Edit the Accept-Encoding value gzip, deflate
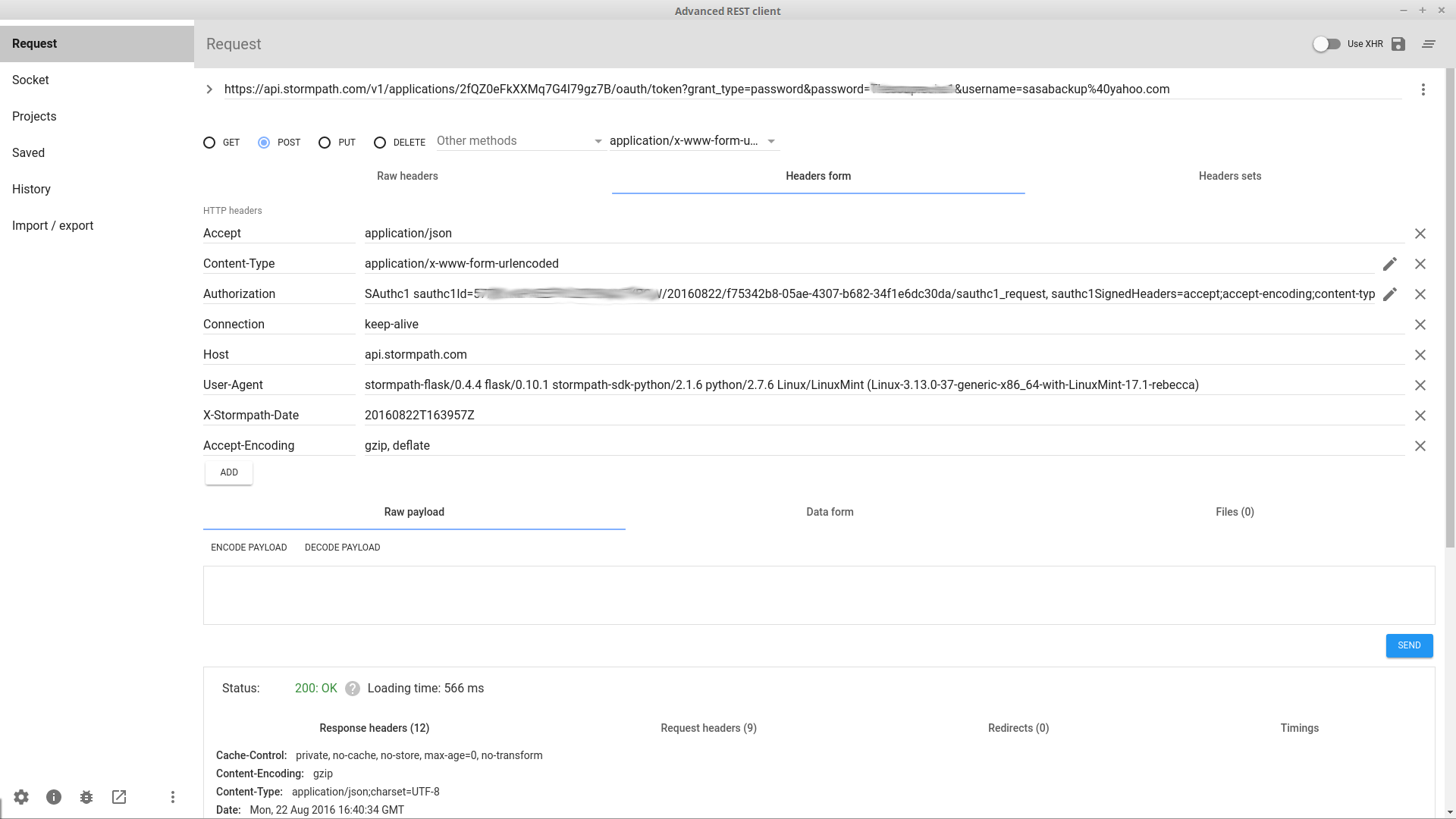 coord(884,446)
